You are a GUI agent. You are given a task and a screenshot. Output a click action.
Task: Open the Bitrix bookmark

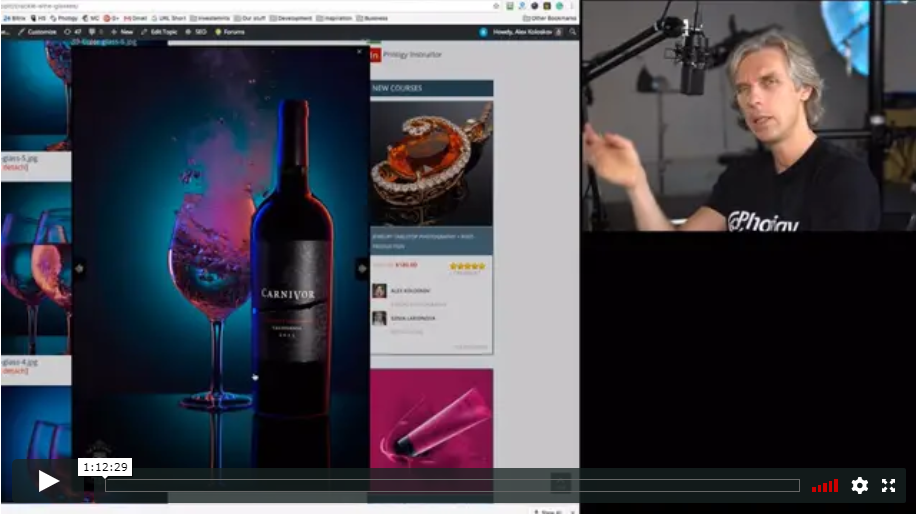tap(14, 18)
